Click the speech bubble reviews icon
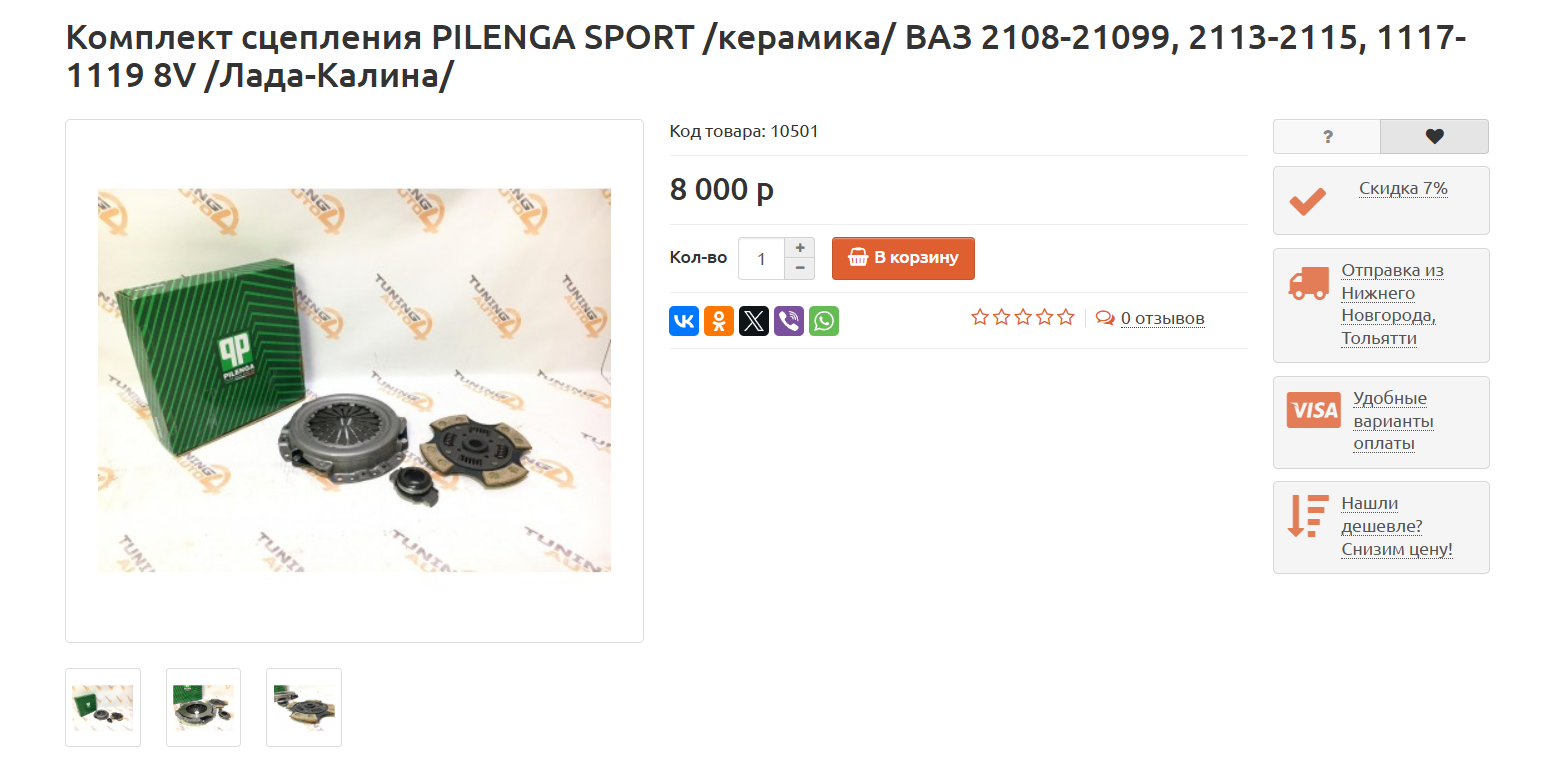Screen dimensions: 1560x770 pyautogui.click(x=1105, y=318)
